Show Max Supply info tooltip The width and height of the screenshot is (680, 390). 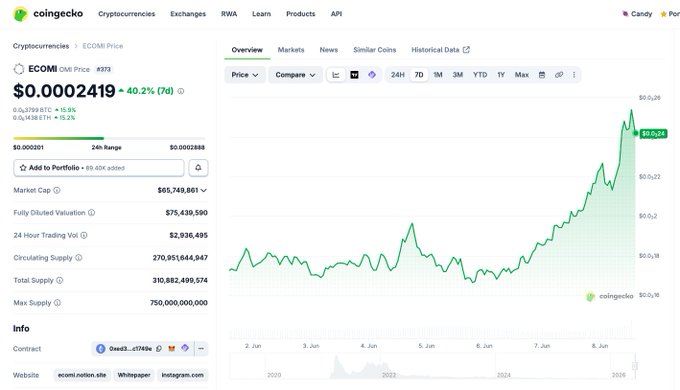coord(57,303)
